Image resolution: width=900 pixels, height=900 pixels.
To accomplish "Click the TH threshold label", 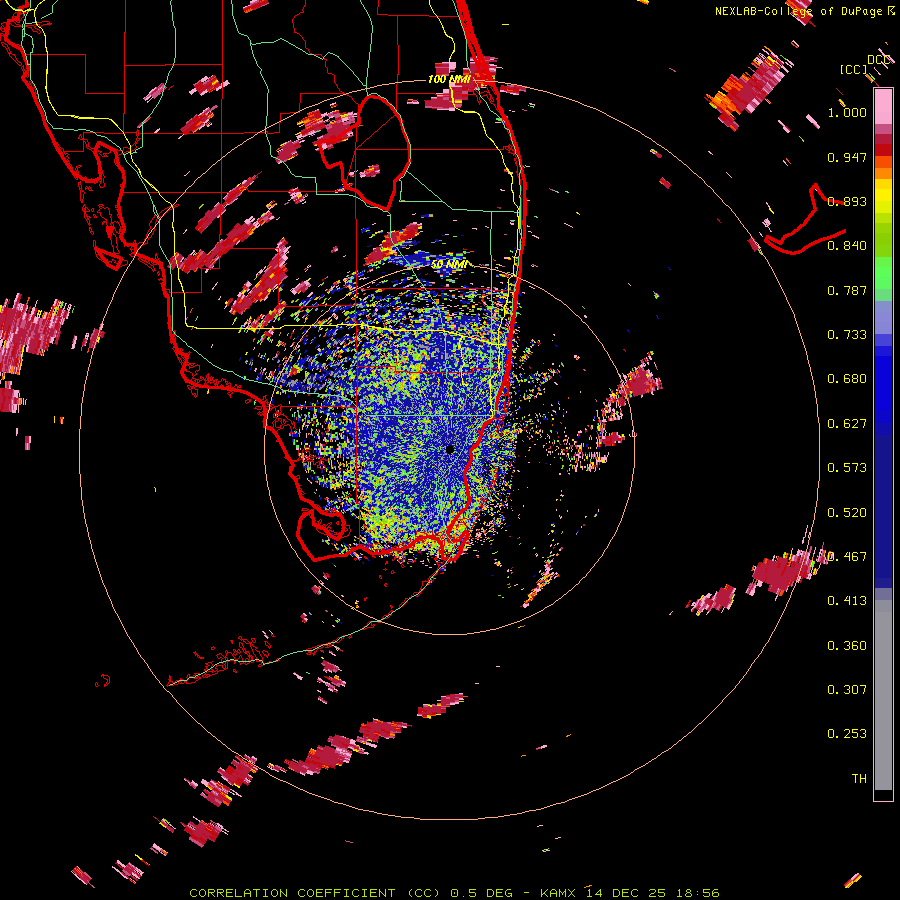I will [859, 779].
